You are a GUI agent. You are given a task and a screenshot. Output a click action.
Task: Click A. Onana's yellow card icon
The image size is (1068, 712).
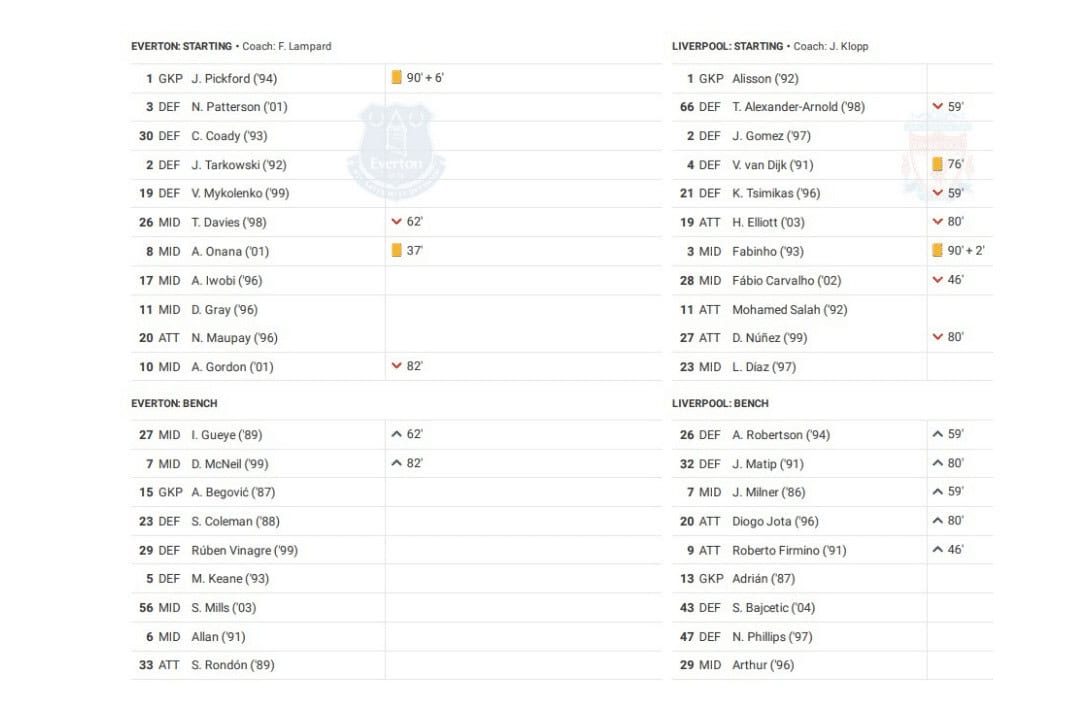coord(397,251)
